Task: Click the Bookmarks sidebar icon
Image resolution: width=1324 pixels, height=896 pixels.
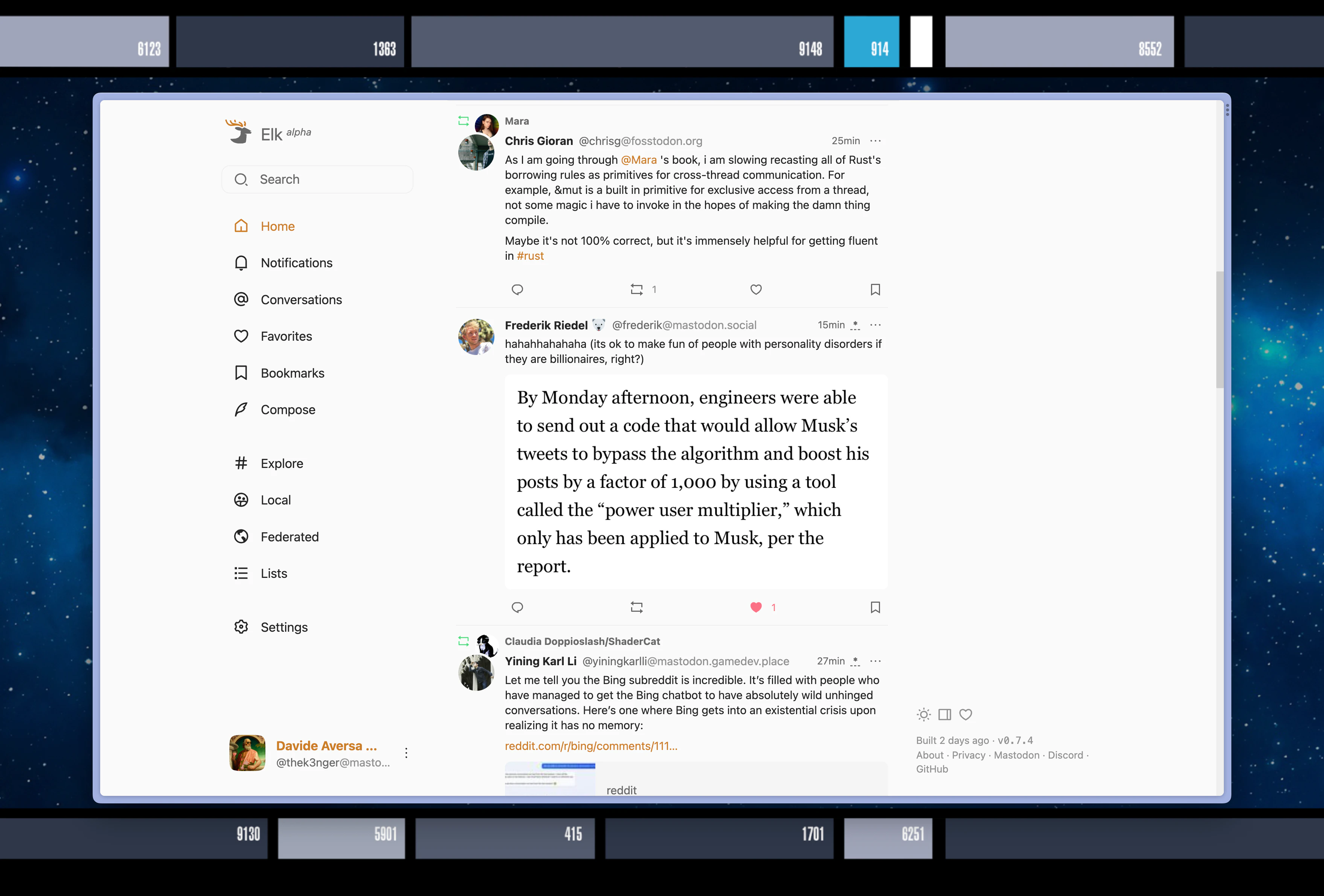Action: [241, 373]
